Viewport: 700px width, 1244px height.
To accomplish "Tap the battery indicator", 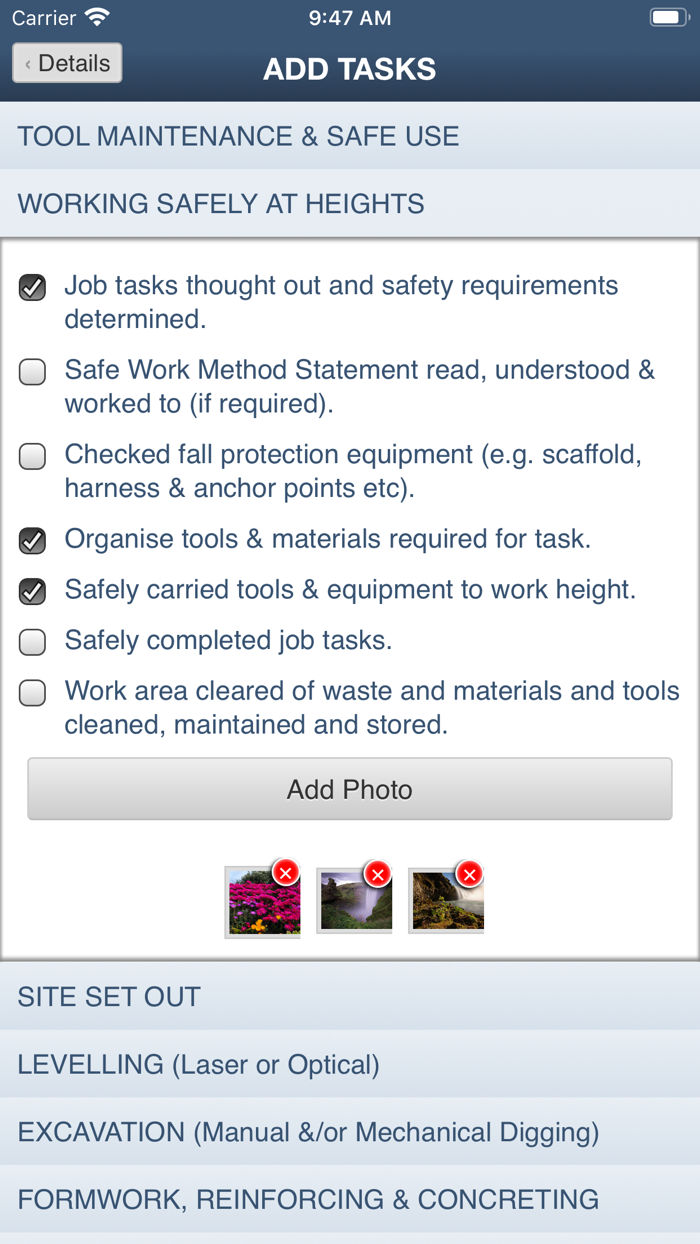I will [x=665, y=17].
